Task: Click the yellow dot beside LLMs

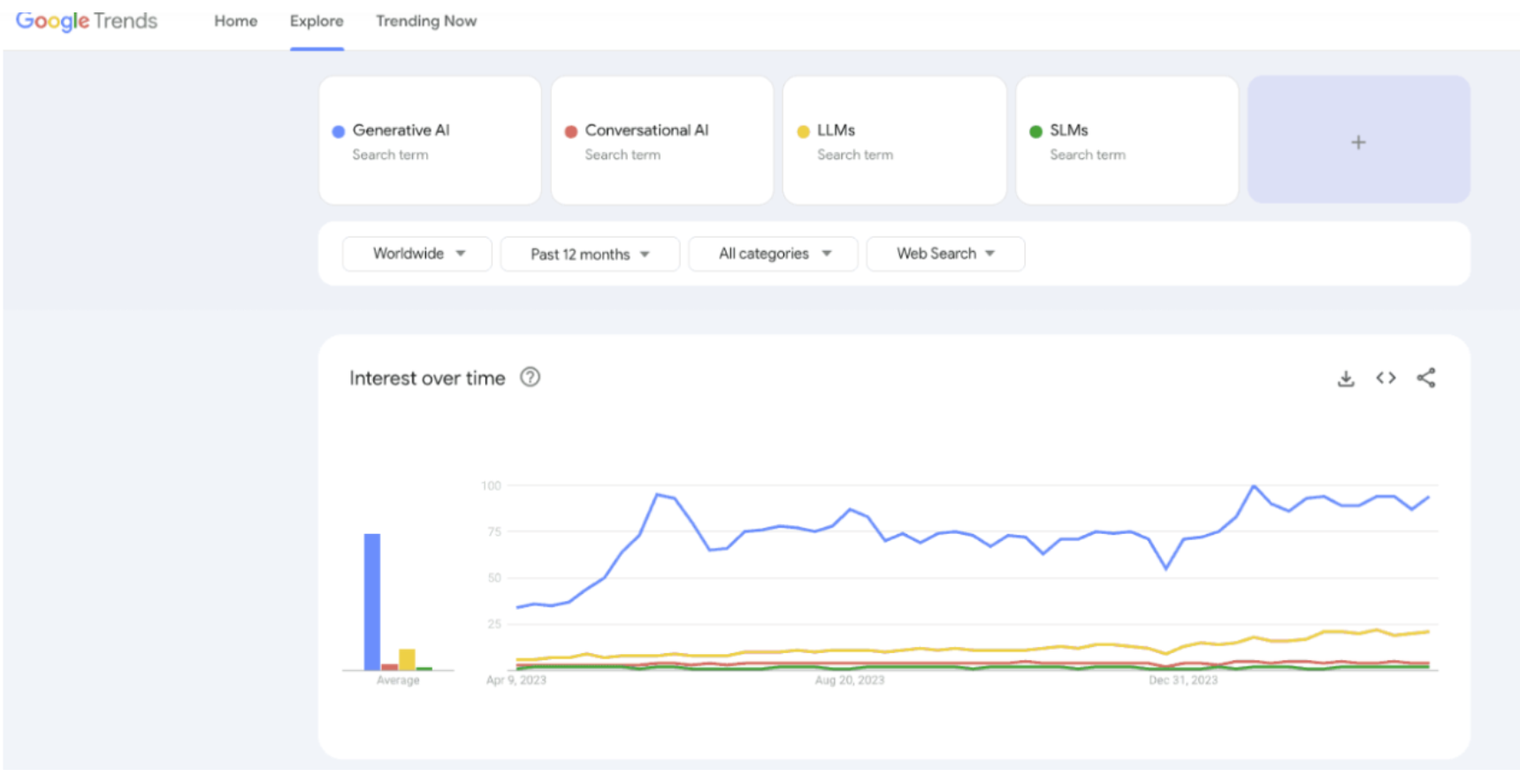Action: (x=803, y=132)
